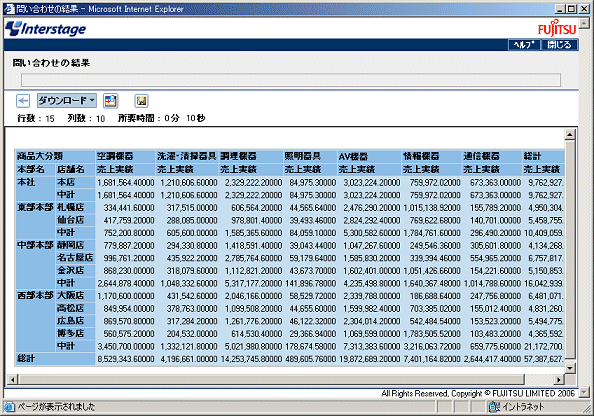Click the 情報機器 column header
Image resolution: width=594 pixels, height=416 pixels.
(431, 156)
